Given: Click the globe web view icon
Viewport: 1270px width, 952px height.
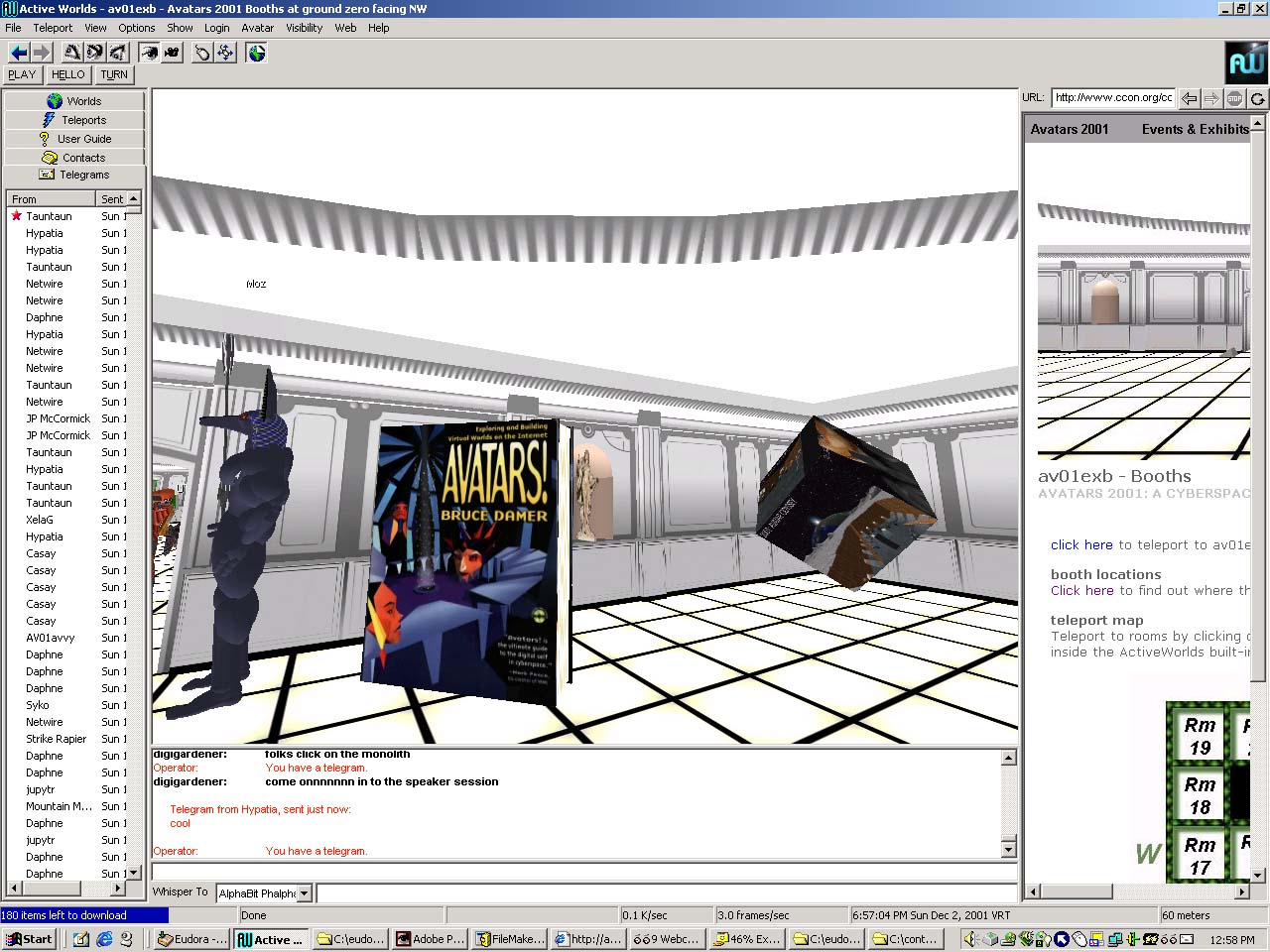Looking at the screenshot, I should 257,53.
